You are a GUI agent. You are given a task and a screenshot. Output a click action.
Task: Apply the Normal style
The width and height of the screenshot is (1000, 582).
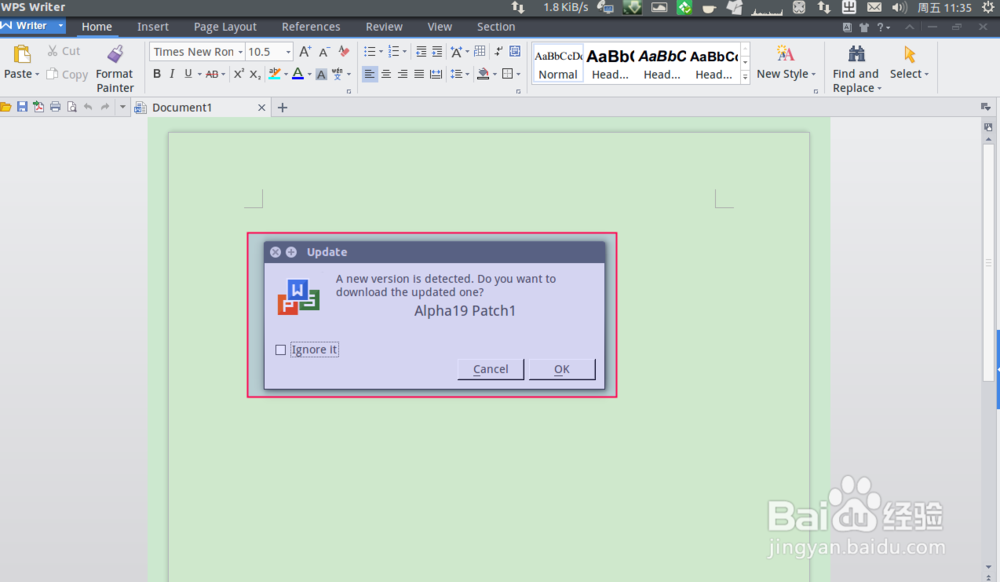(x=558, y=64)
